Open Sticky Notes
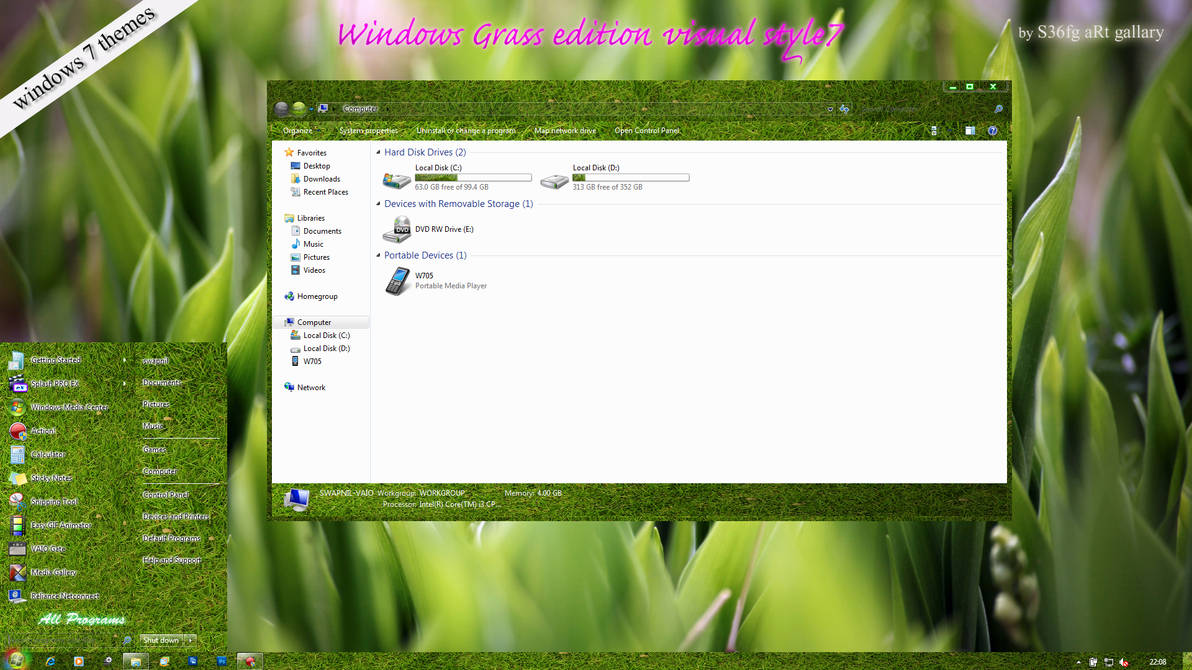 point(52,478)
